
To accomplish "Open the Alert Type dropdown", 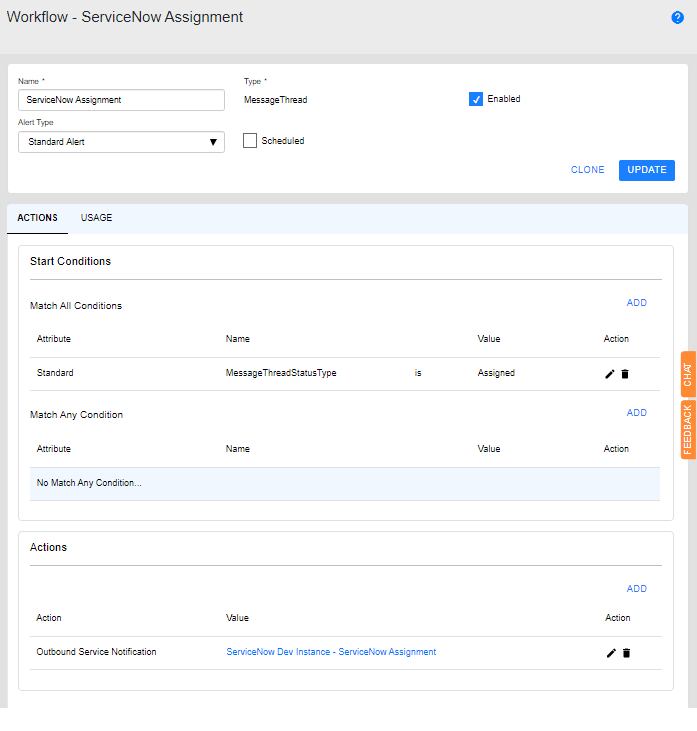I will click(121, 142).
